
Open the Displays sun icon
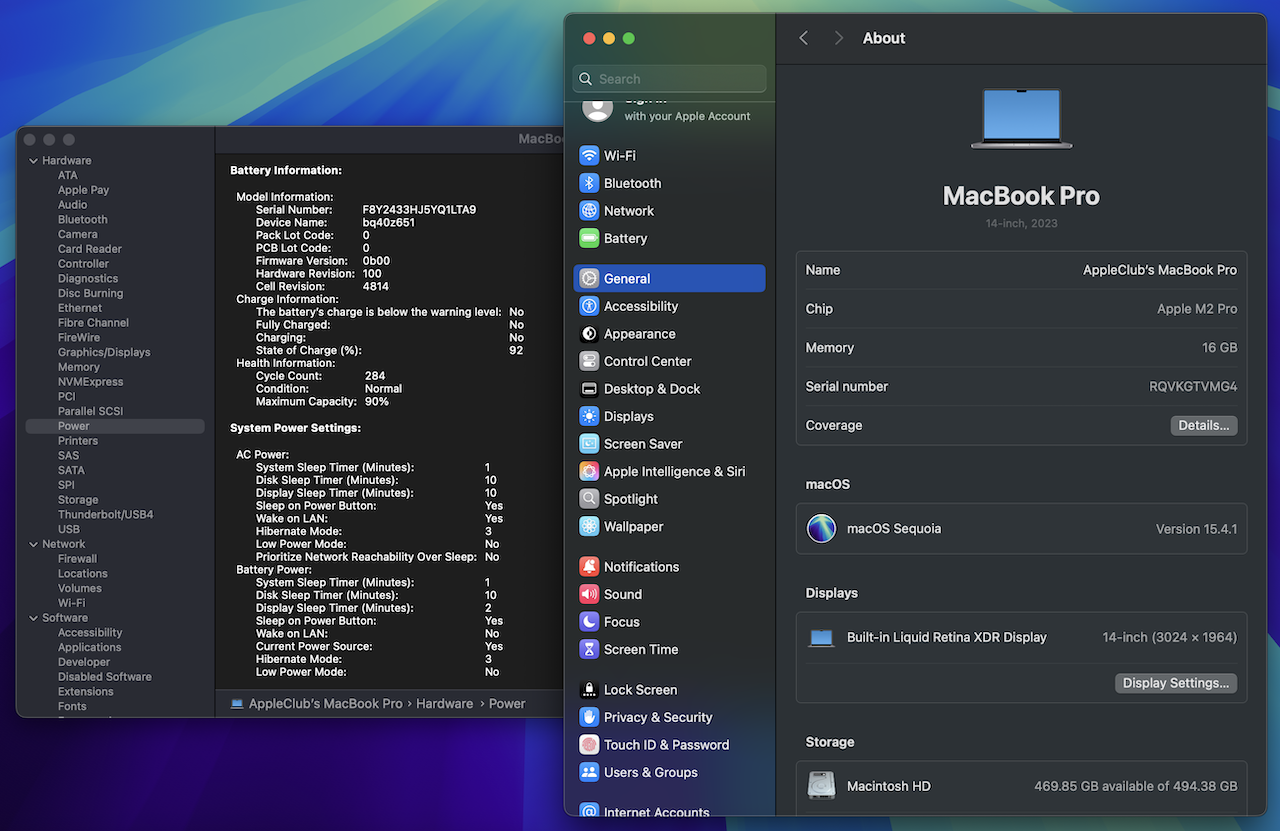[x=589, y=416]
